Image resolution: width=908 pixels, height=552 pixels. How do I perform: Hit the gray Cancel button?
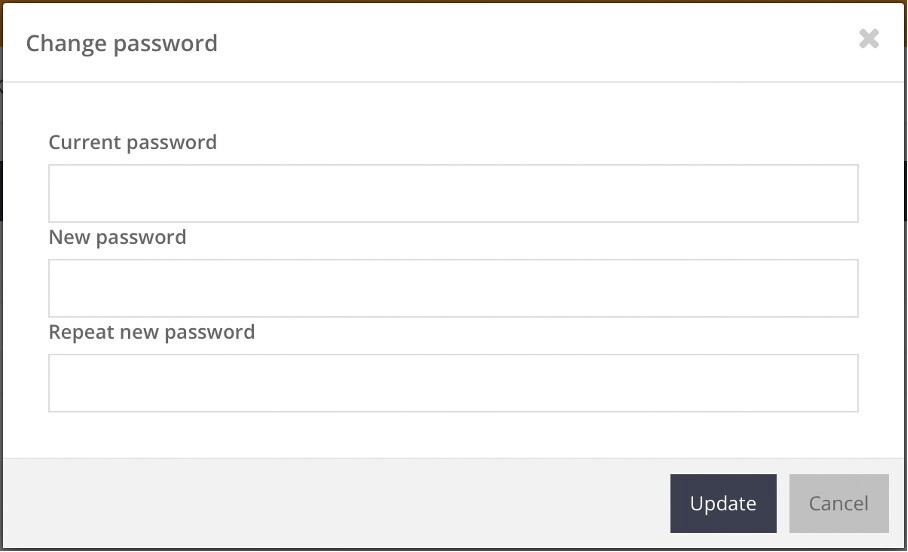[x=838, y=503]
